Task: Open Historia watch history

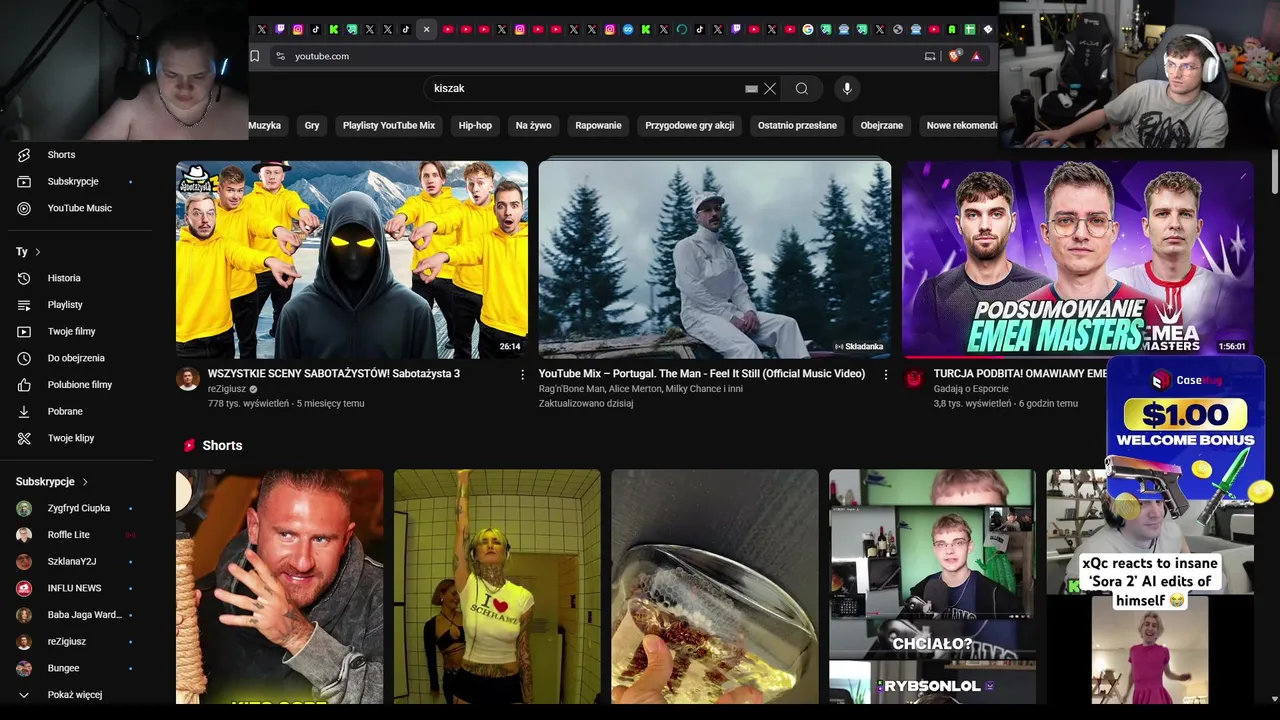Action: tap(64, 278)
